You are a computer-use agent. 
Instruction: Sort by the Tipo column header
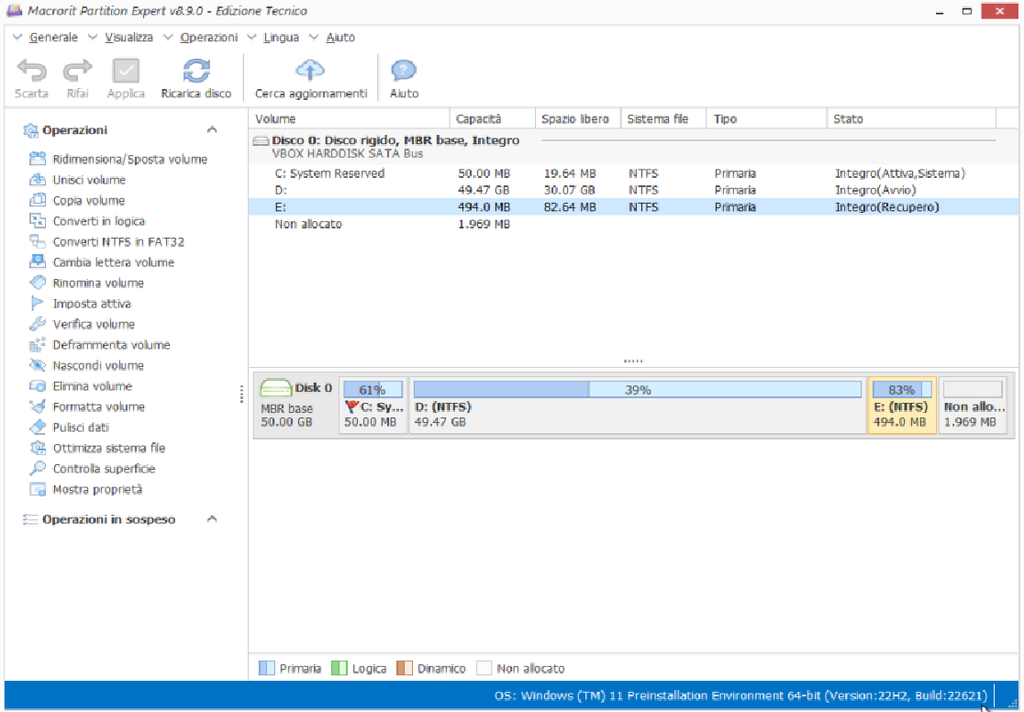click(767, 119)
